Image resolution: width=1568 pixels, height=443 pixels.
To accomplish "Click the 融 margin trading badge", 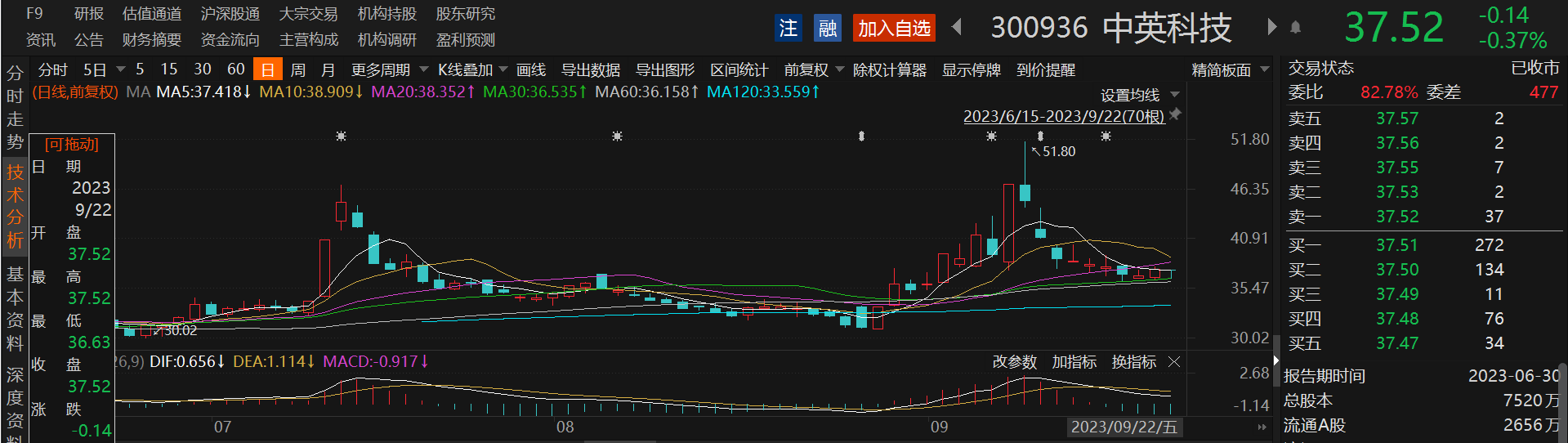I will (827, 29).
